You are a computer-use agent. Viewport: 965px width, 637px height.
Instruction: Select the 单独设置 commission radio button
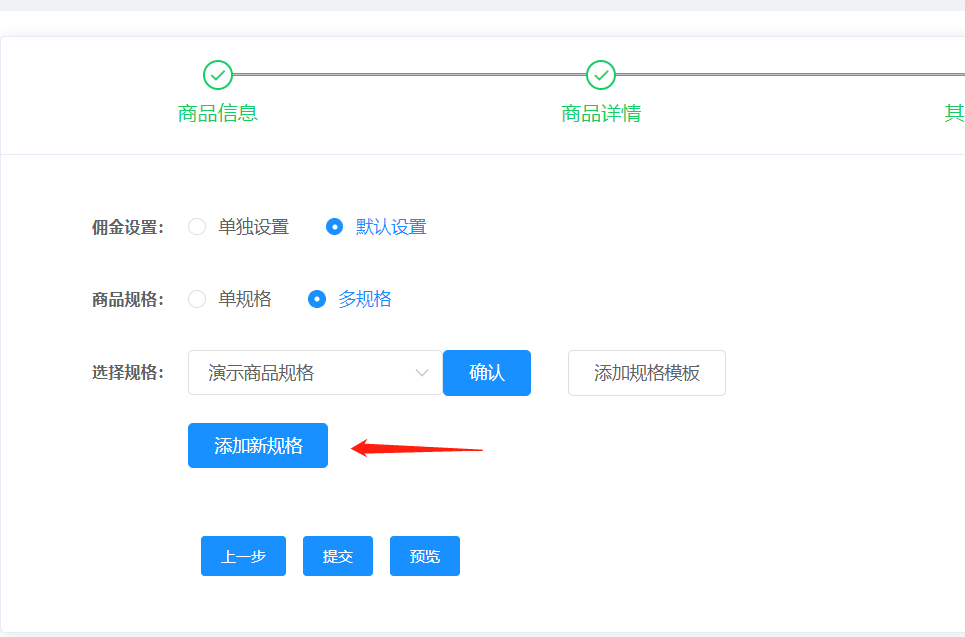pyautogui.click(x=197, y=227)
